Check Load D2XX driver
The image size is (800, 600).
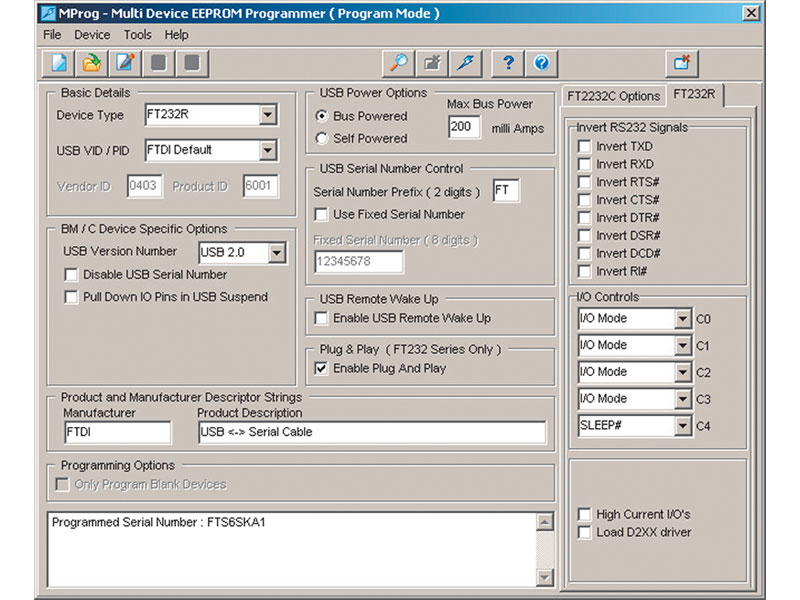tap(584, 532)
